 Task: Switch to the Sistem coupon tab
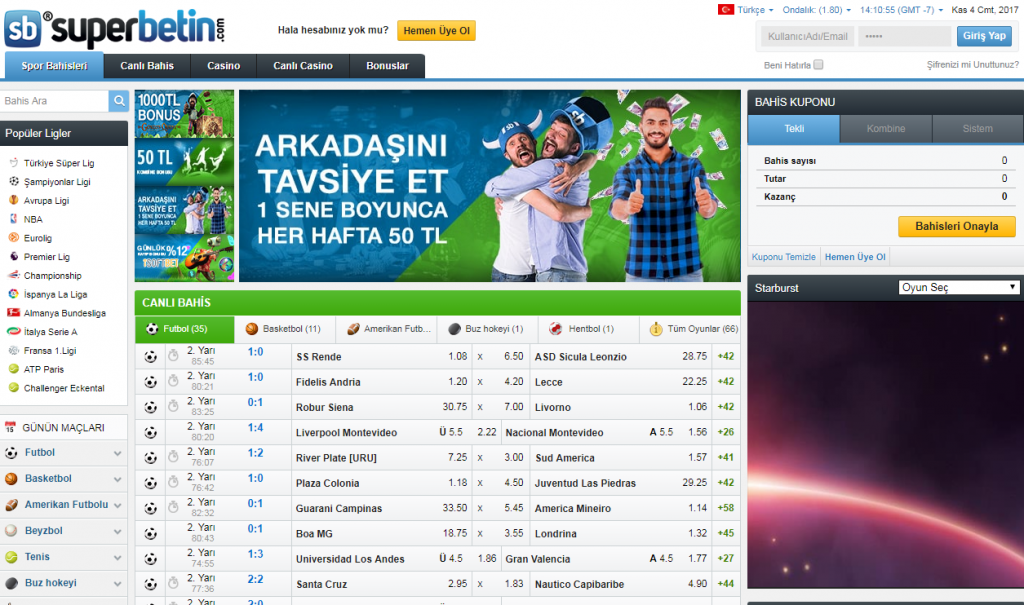[x=978, y=129]
